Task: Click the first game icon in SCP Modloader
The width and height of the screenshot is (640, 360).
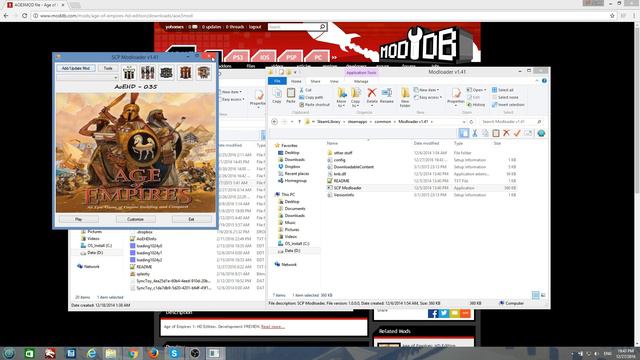Action: [x=129, y=73]
